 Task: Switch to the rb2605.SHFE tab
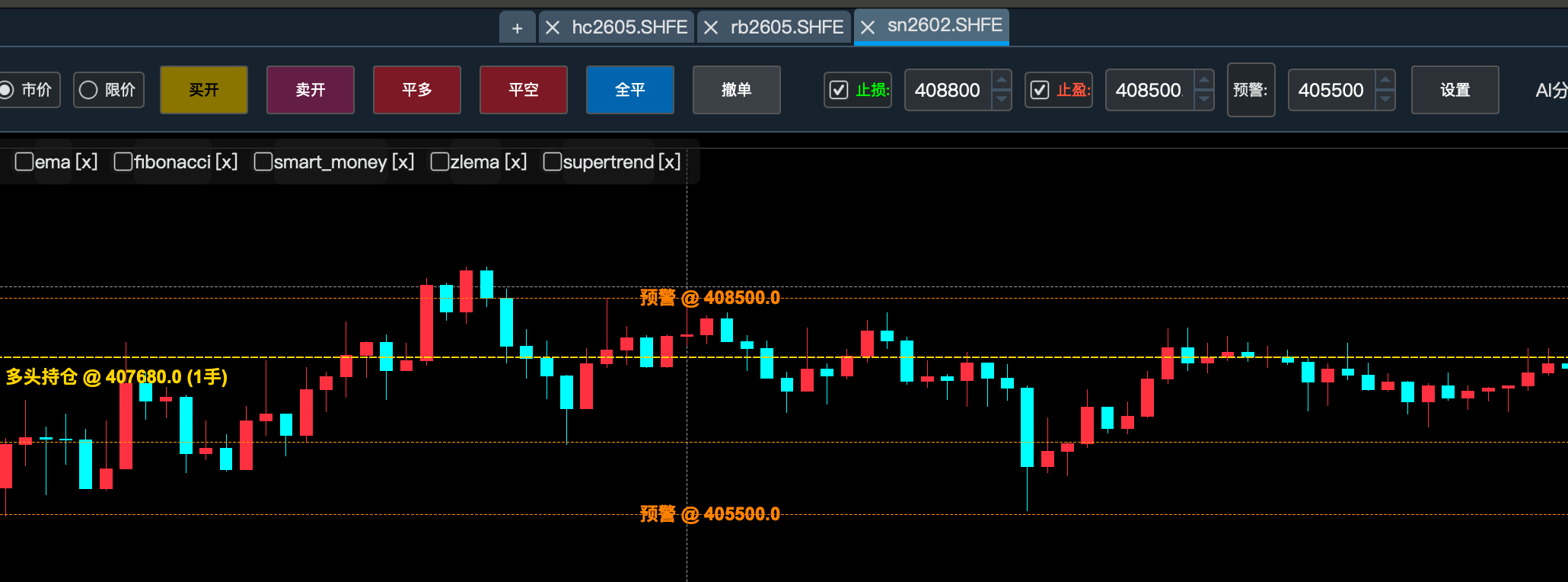pos(786,28)
